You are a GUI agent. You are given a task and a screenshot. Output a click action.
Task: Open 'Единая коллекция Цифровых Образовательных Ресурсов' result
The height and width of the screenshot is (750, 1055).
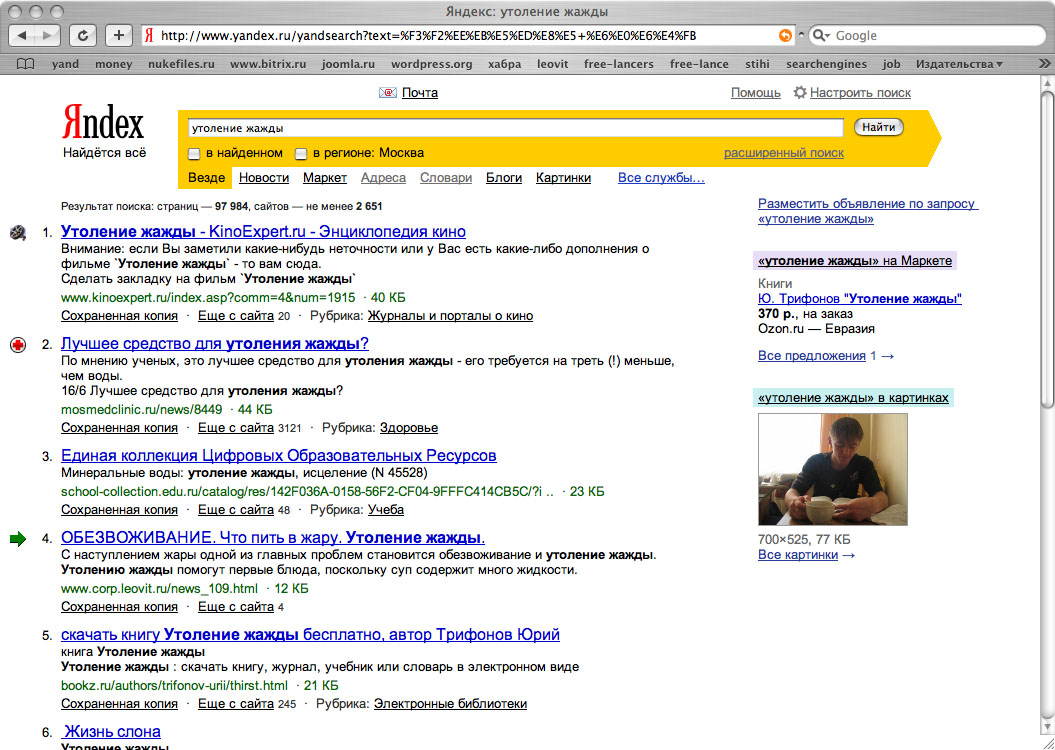click(279, 455)
